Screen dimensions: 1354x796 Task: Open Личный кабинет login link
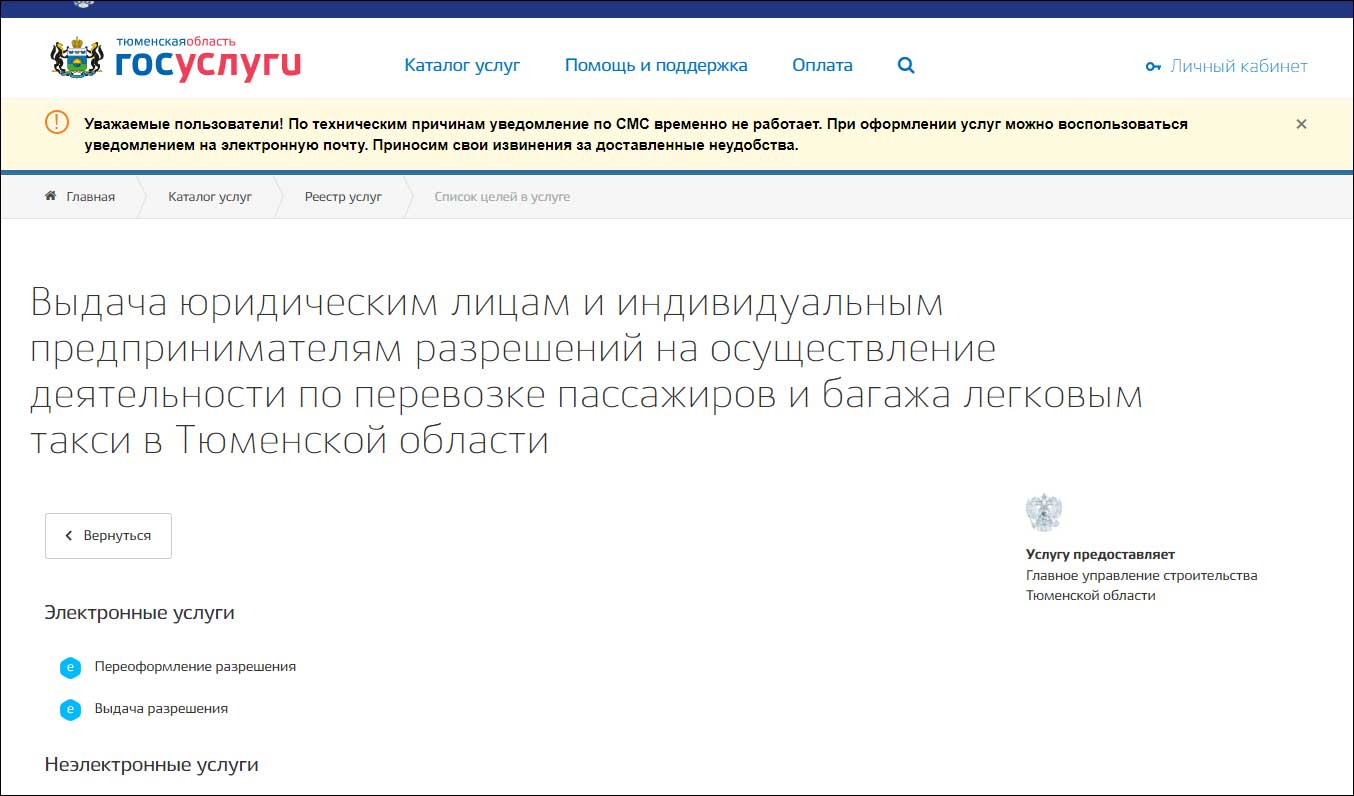click(1238, 67)
